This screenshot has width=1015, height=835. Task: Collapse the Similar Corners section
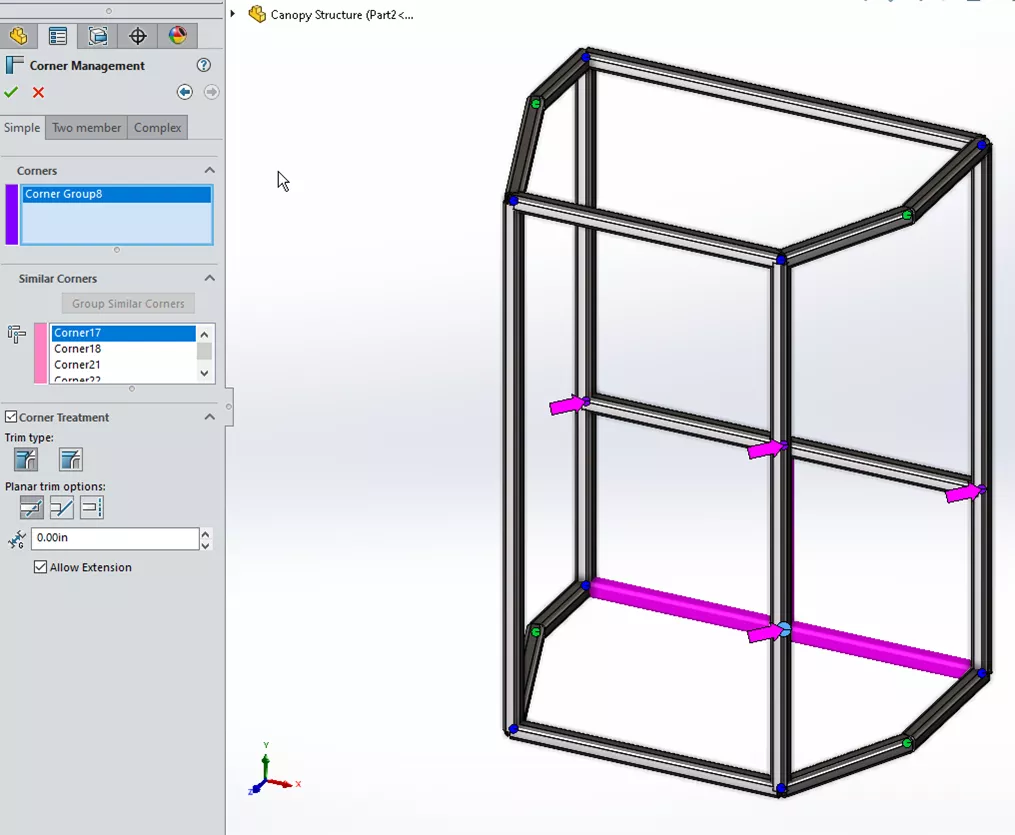(x=210, y=279)
